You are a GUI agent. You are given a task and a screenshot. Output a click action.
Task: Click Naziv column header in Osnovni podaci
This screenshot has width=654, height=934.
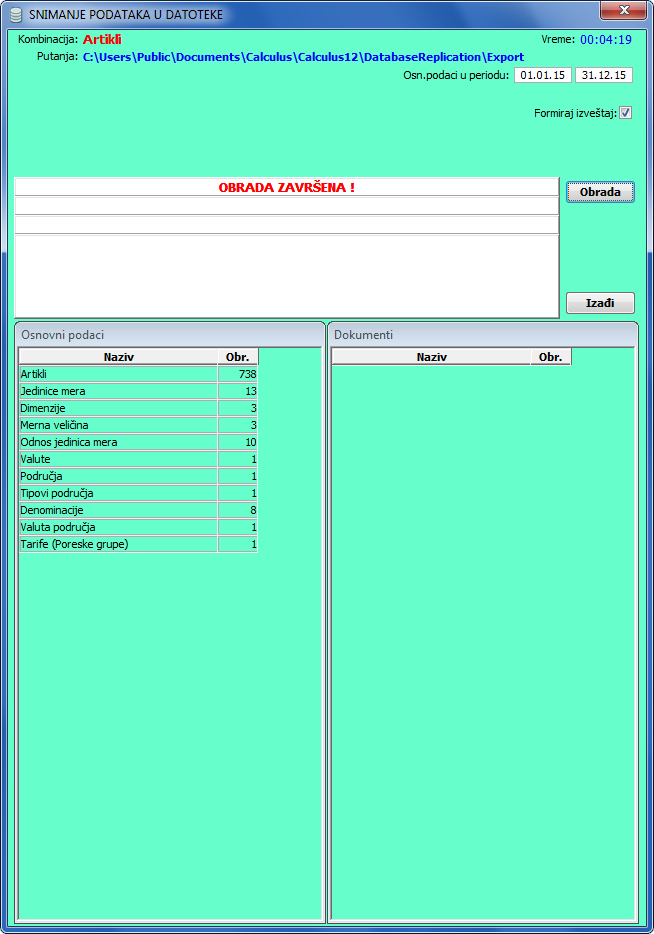pos(118,357)
